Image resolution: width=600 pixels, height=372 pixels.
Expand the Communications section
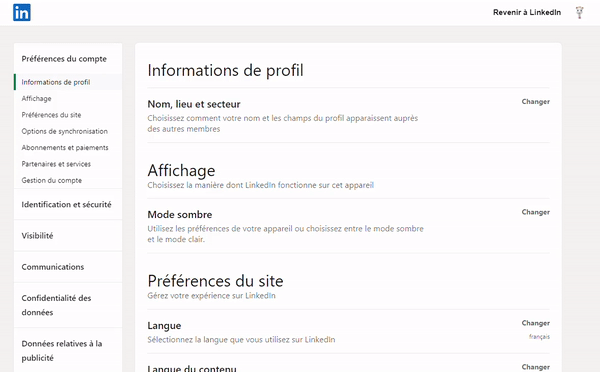tap(53, 267)
